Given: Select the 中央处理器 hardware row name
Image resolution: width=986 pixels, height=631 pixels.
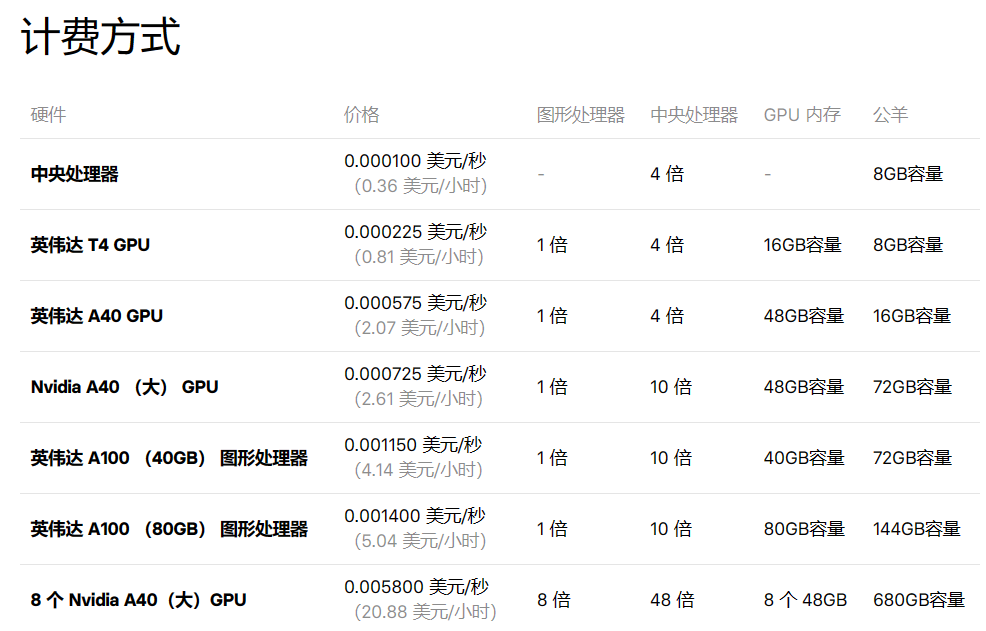Looking at the screenshot, I should tap(75, 174).
